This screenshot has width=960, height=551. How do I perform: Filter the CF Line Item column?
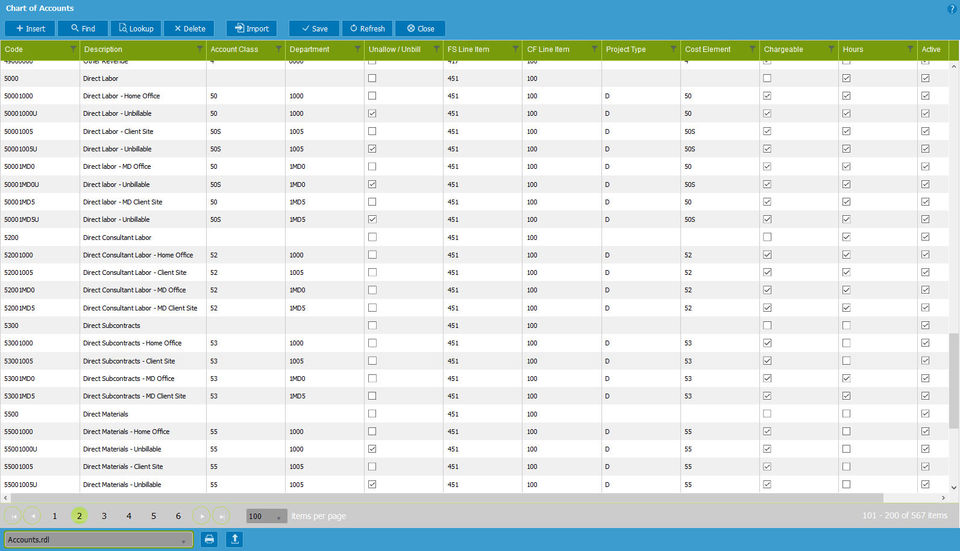pos(594,49)
